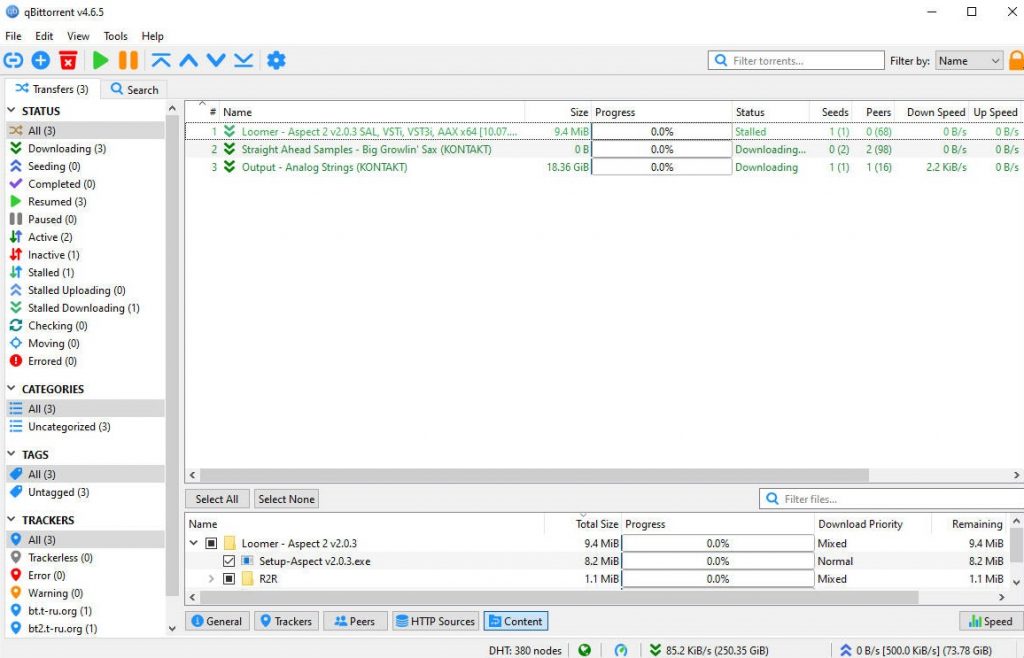Move torrent to bottom of queue
Viewport: 1024px width, 658px height.
pyautogui.click(x=244, y=61)
